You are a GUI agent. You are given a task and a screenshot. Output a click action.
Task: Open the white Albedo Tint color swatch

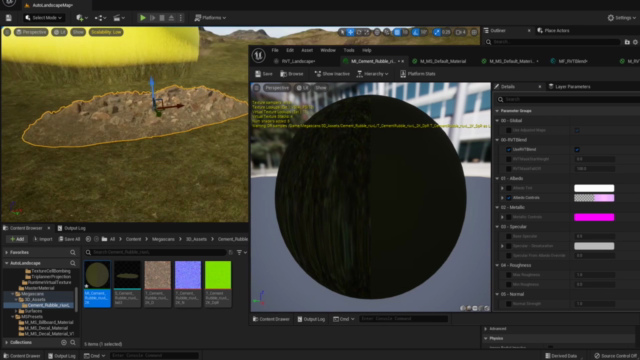pyautogui.click(x=594, y=188)
